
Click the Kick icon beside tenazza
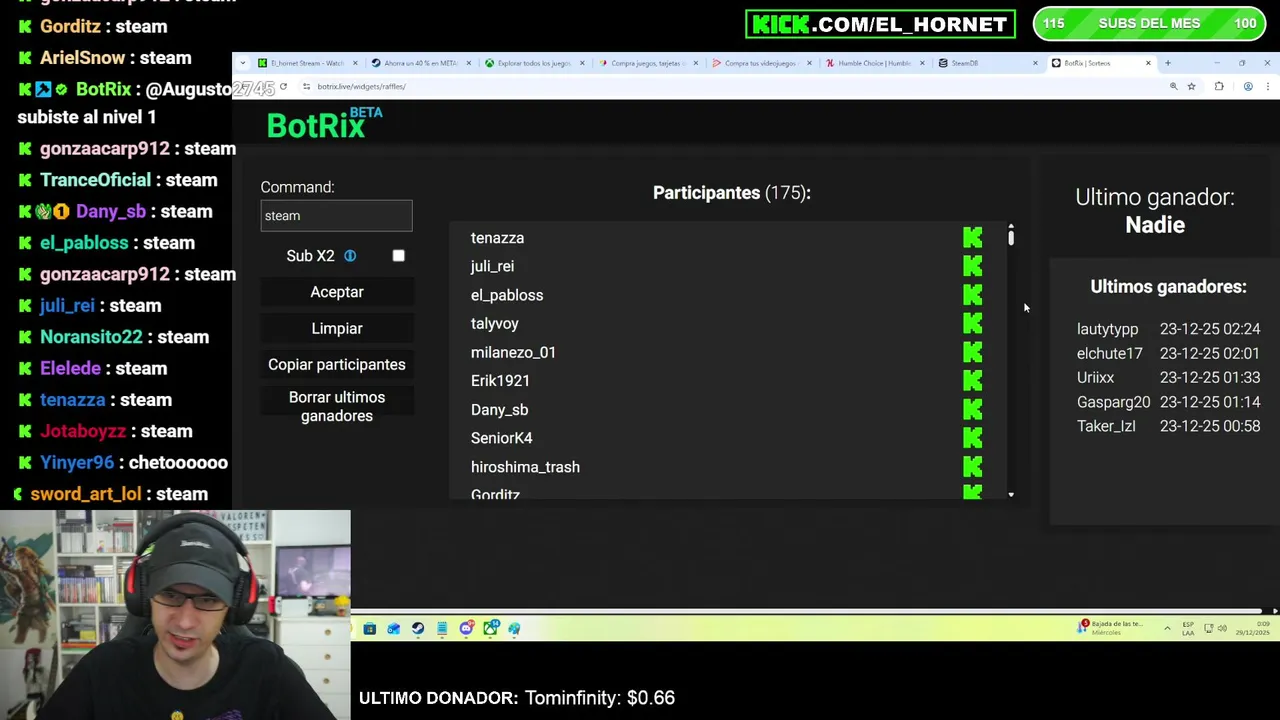point(973,238)
